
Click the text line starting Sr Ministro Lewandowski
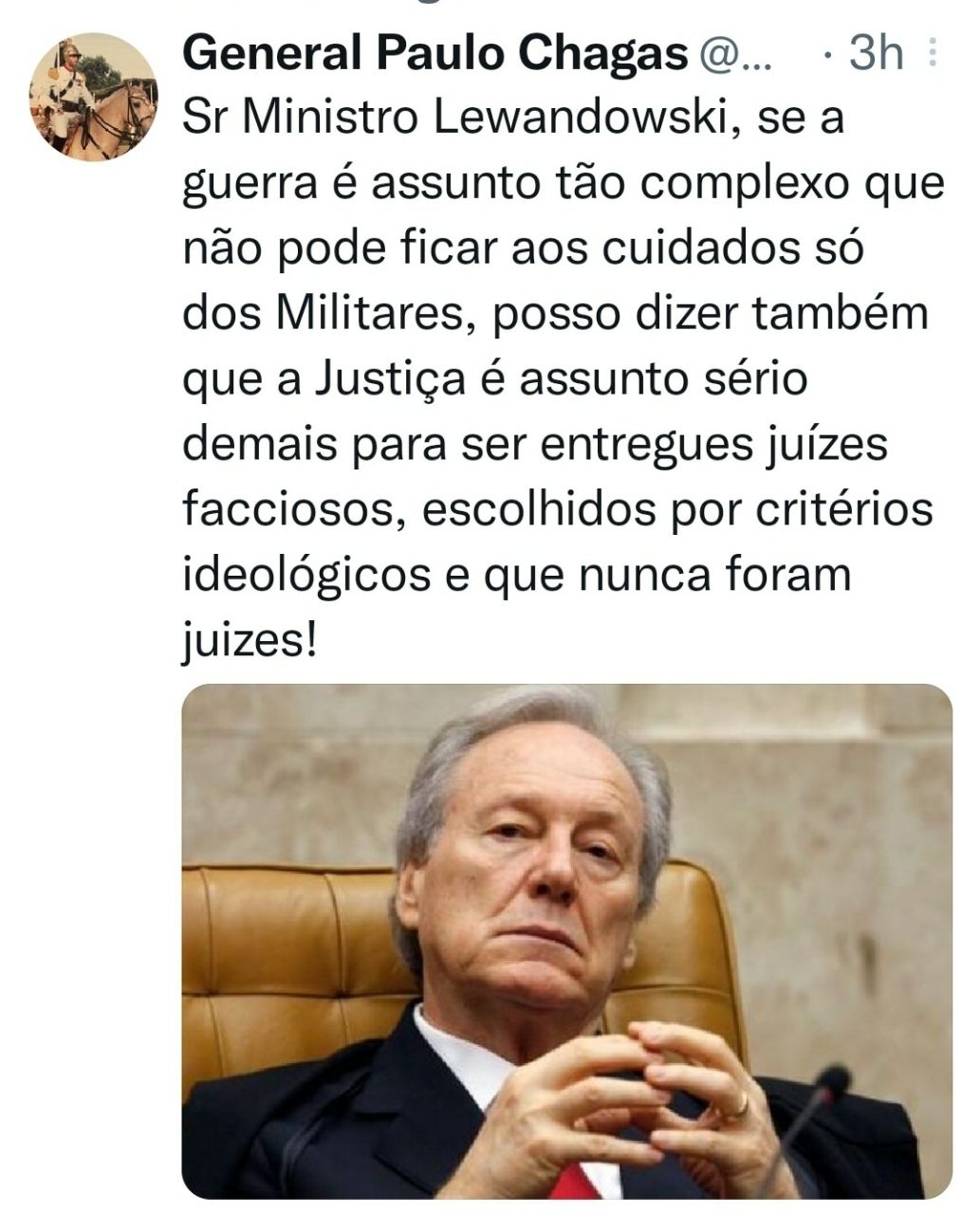click(513, 120)
